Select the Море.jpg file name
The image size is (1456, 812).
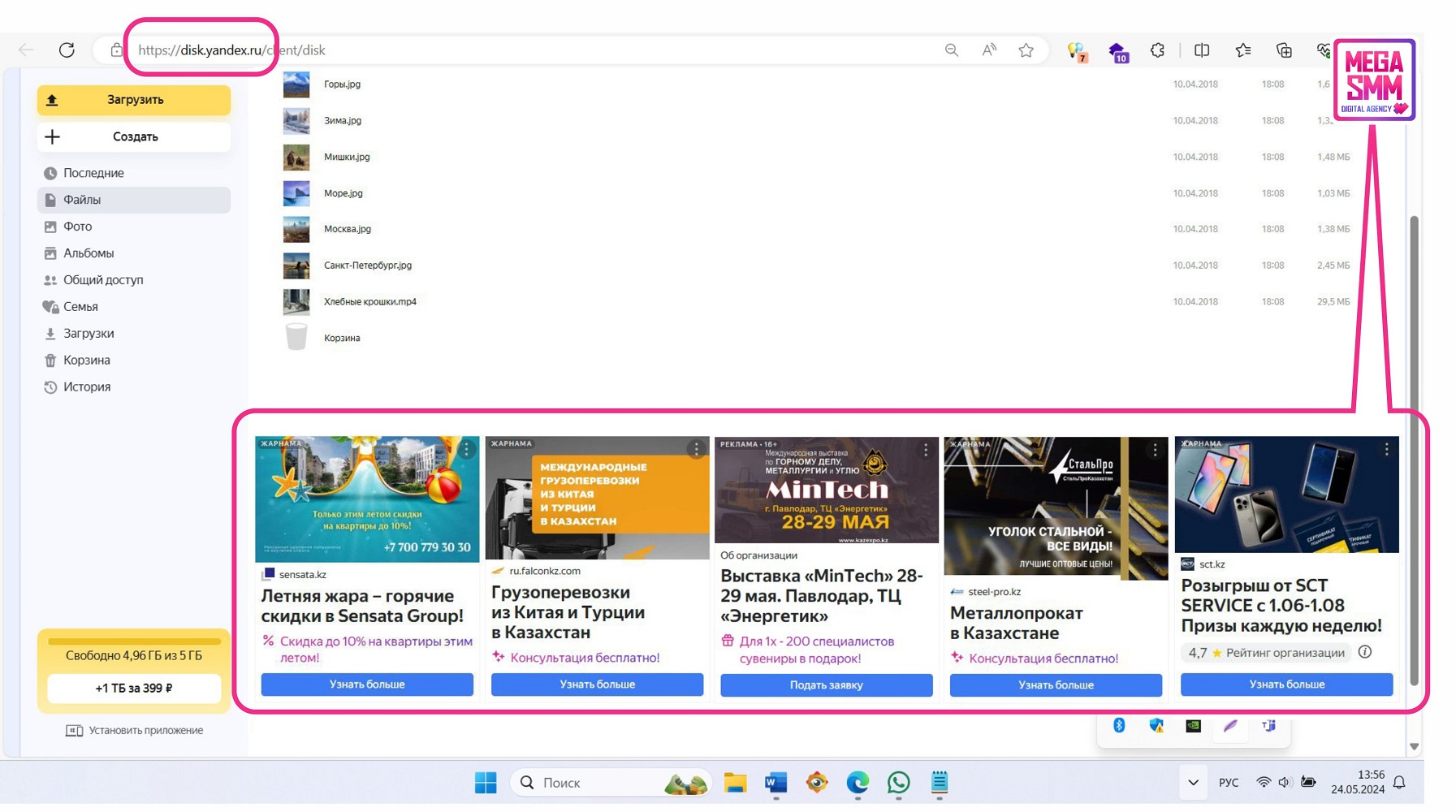[343, 193]
